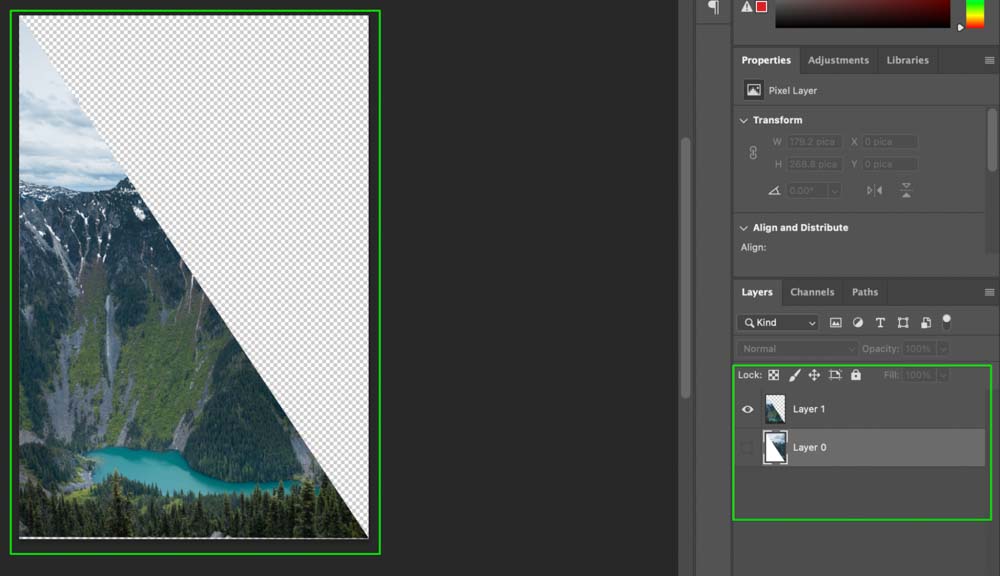The image size is (1000, 576).
Task: Select the Layer 0 thumbnail
Action: (775, 447)
